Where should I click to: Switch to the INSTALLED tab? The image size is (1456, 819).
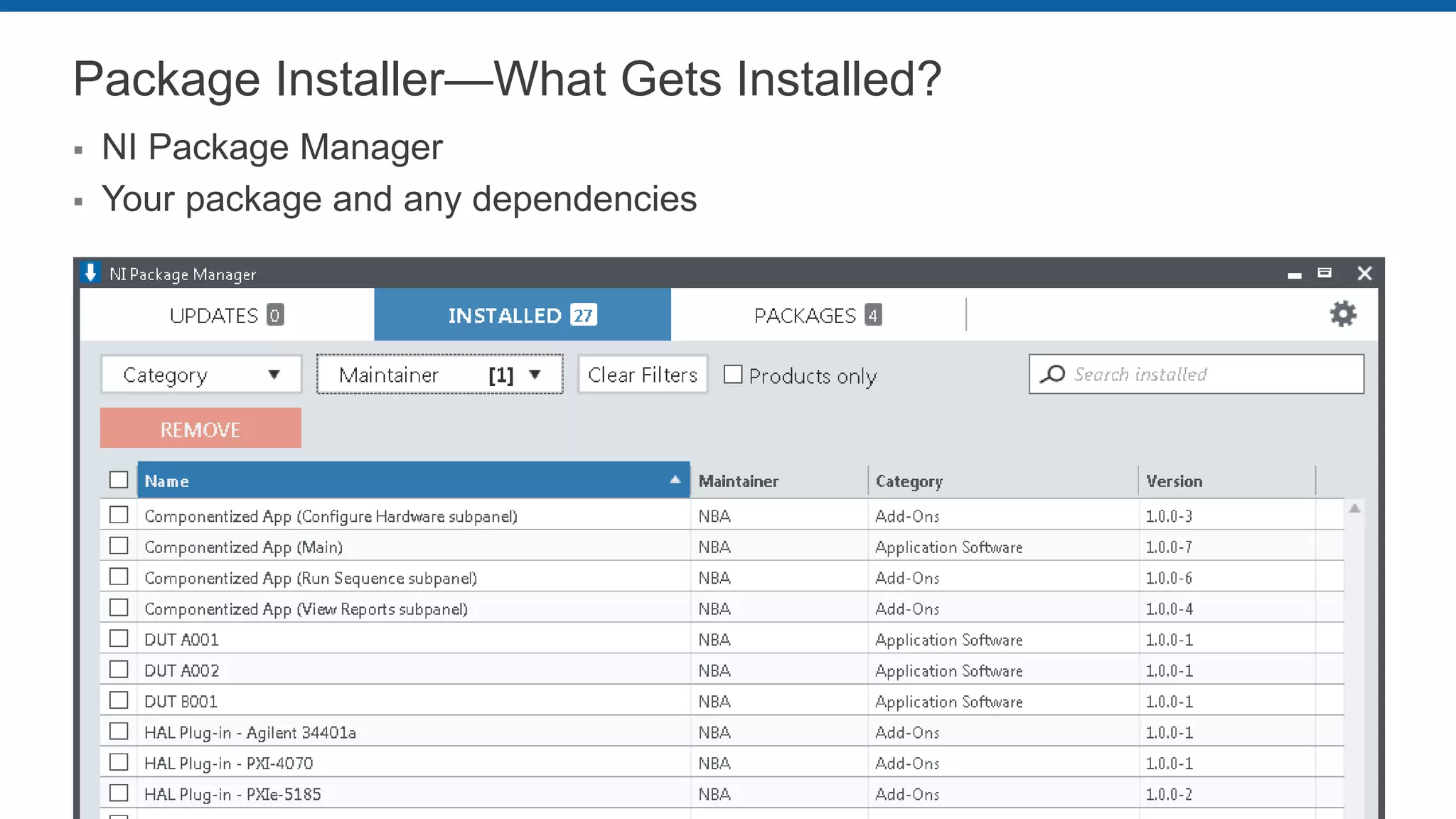pos(523,315)
